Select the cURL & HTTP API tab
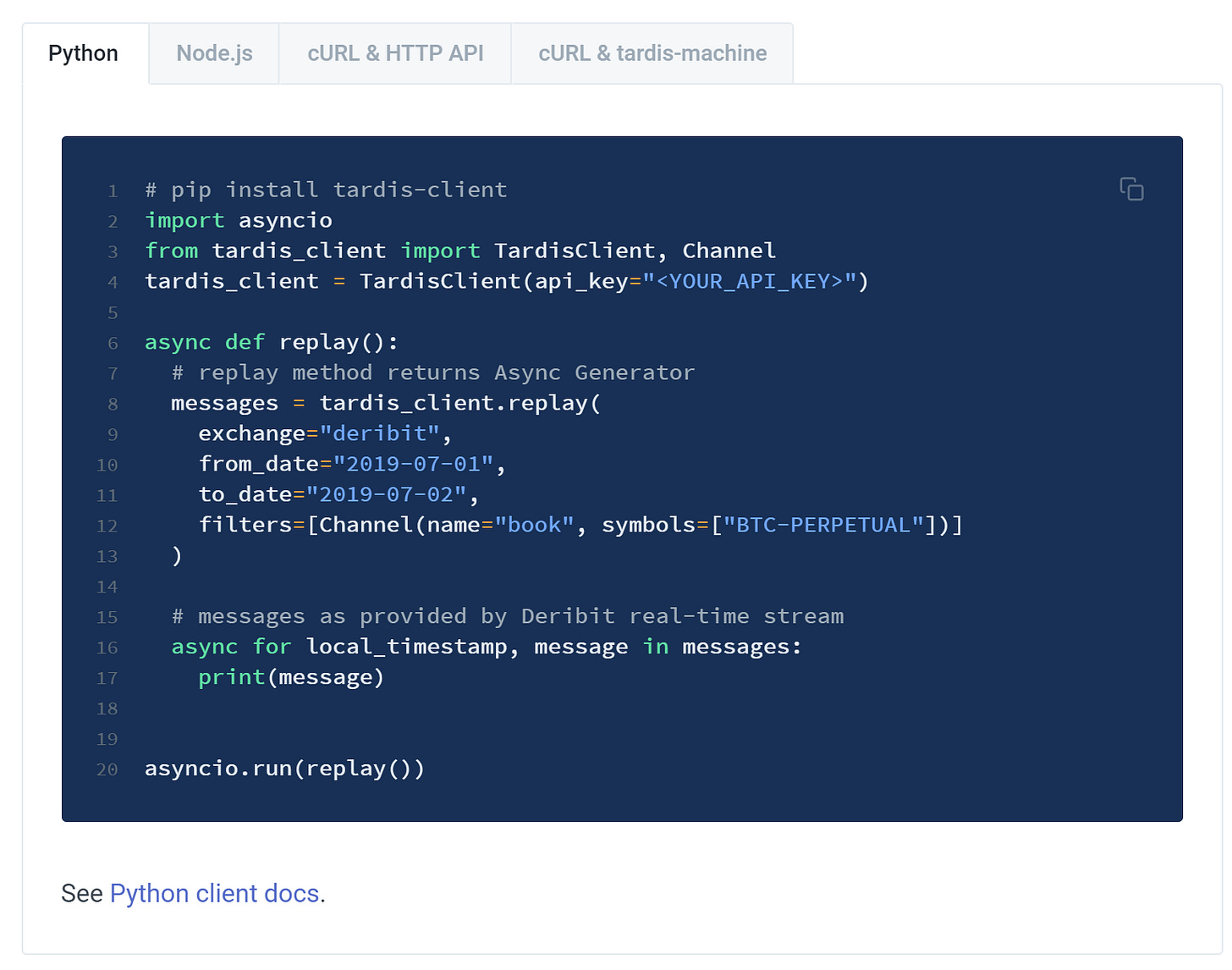 coord(395,53)
